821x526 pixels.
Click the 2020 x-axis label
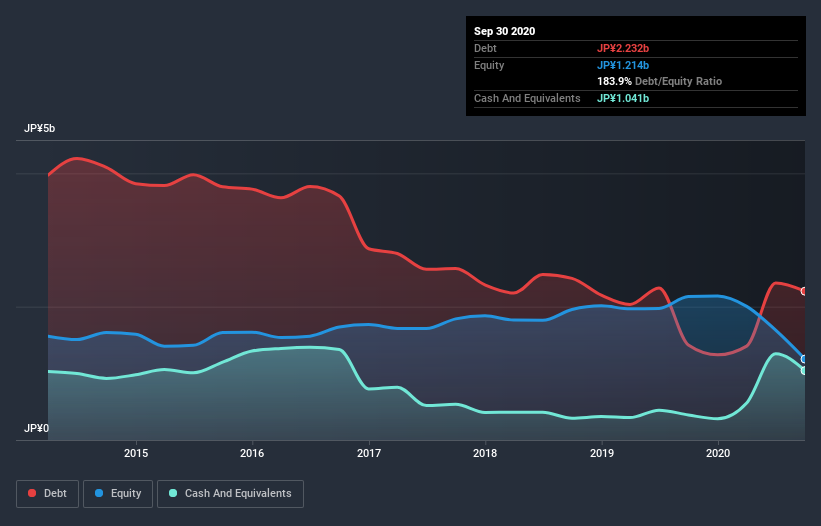point(718,453)
